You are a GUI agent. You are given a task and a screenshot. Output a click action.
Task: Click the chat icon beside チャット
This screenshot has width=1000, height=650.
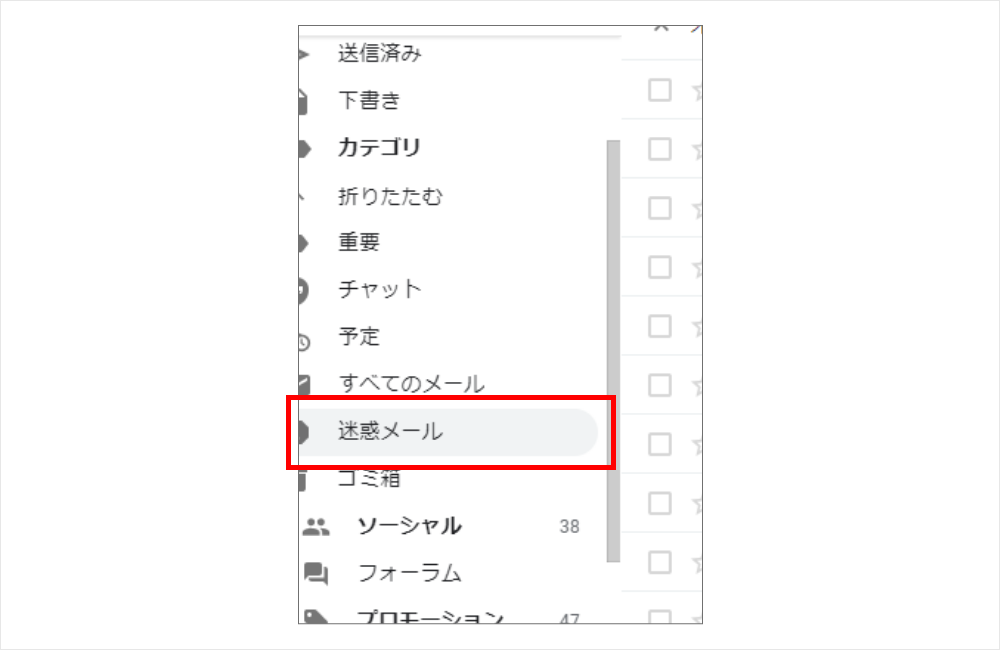[x=304, y=290]
